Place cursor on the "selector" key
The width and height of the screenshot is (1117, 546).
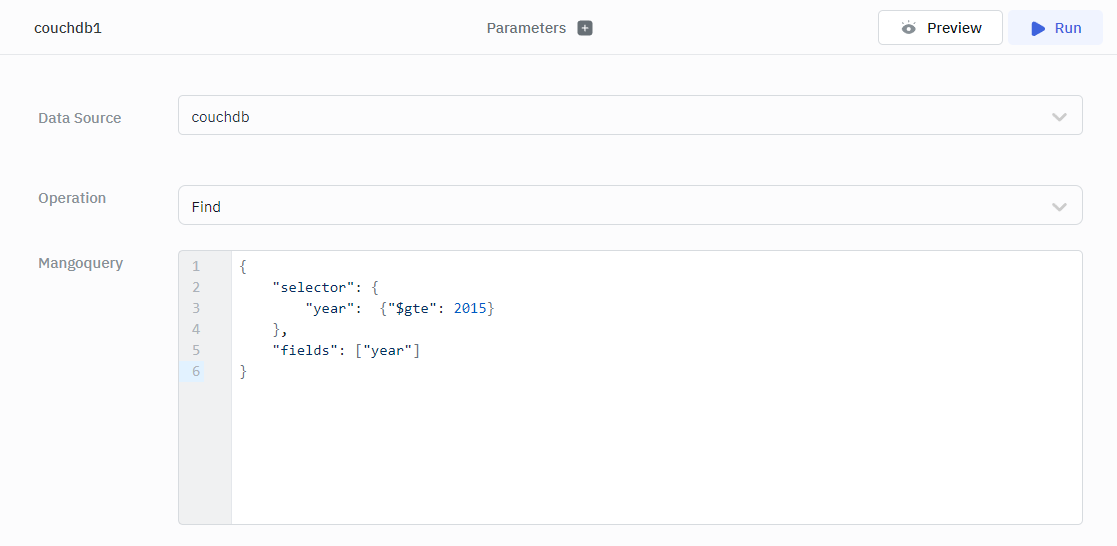click(x=312, y=287)
